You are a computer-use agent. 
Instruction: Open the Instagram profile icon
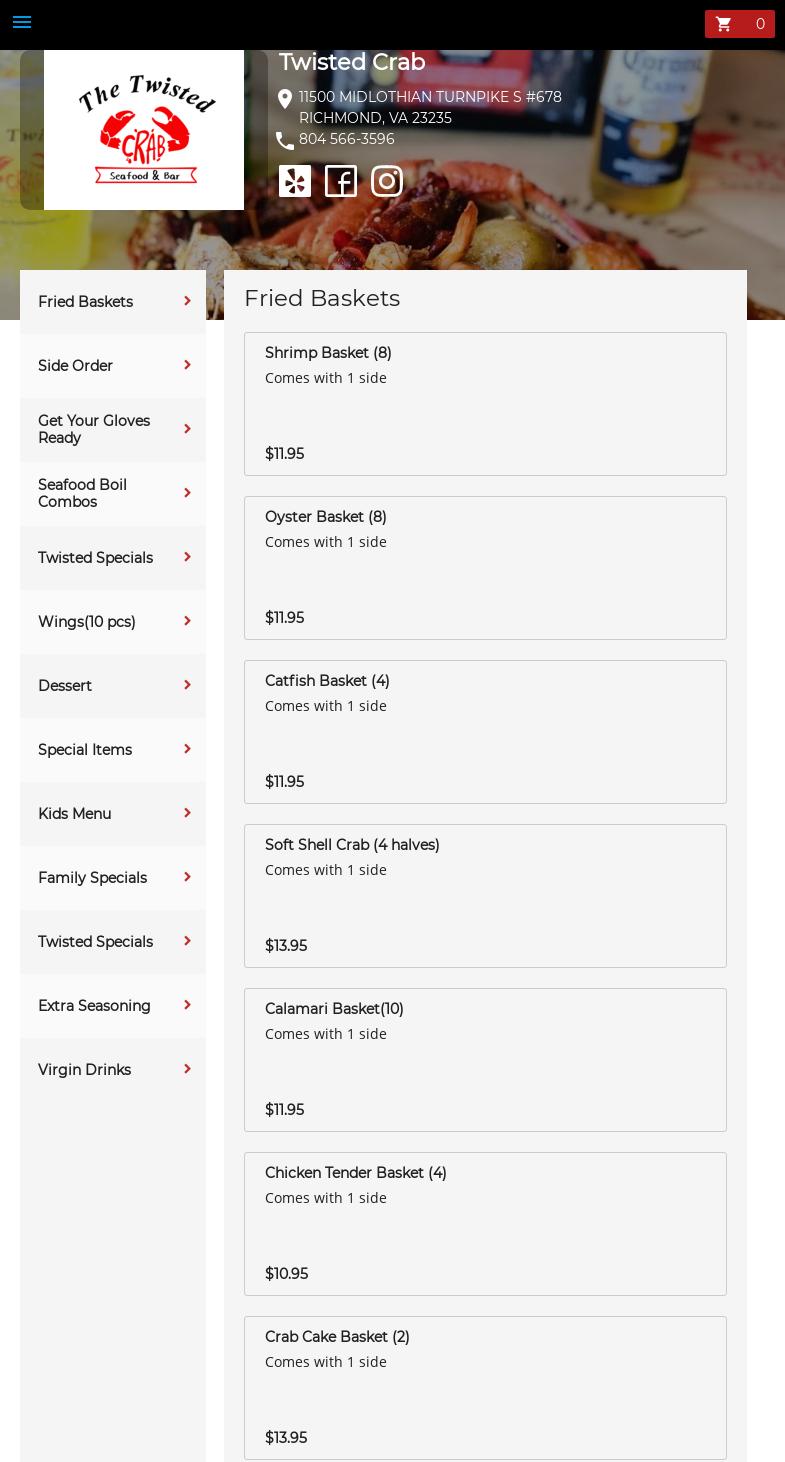(x=387, y=181)
